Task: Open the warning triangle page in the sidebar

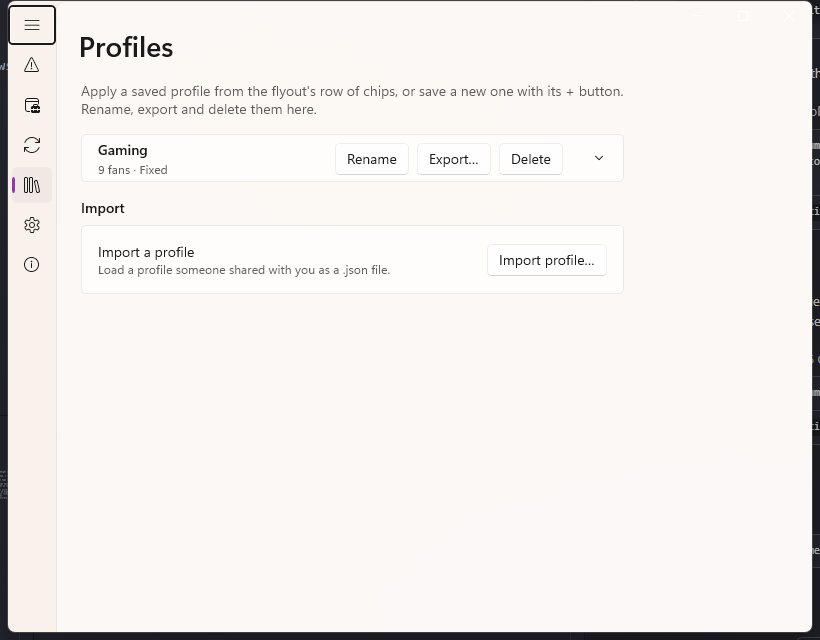Action: (32, 65)
